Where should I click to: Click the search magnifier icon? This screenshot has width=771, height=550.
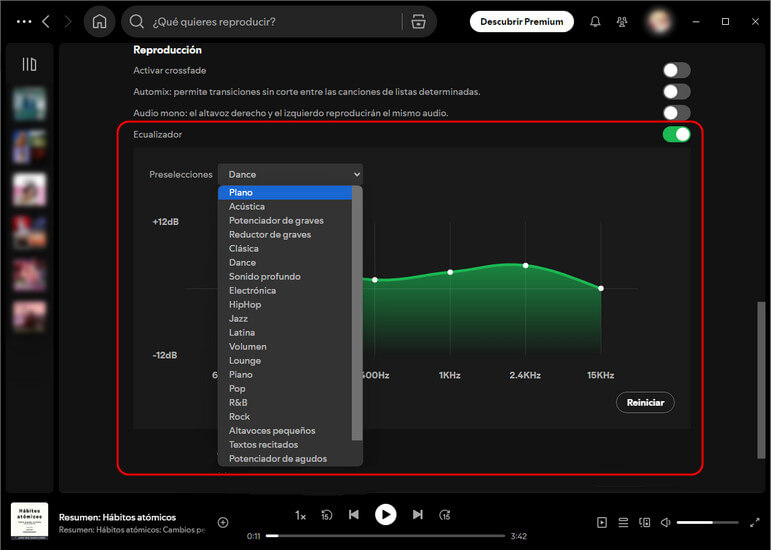pyautogui.click(x=136, y=22)
